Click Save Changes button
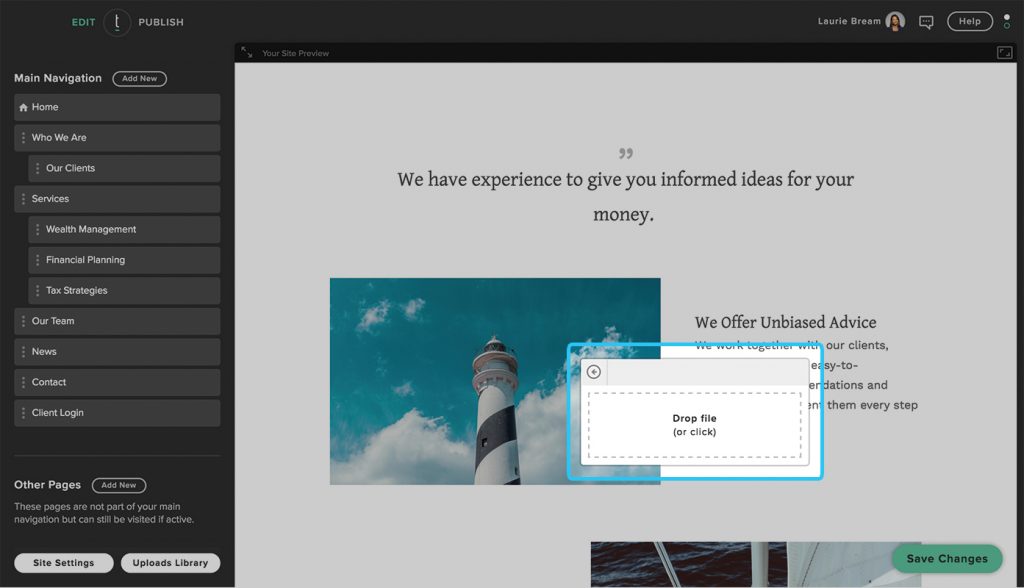Screen dimensions: 1024x588 click(x=946, y=559)
